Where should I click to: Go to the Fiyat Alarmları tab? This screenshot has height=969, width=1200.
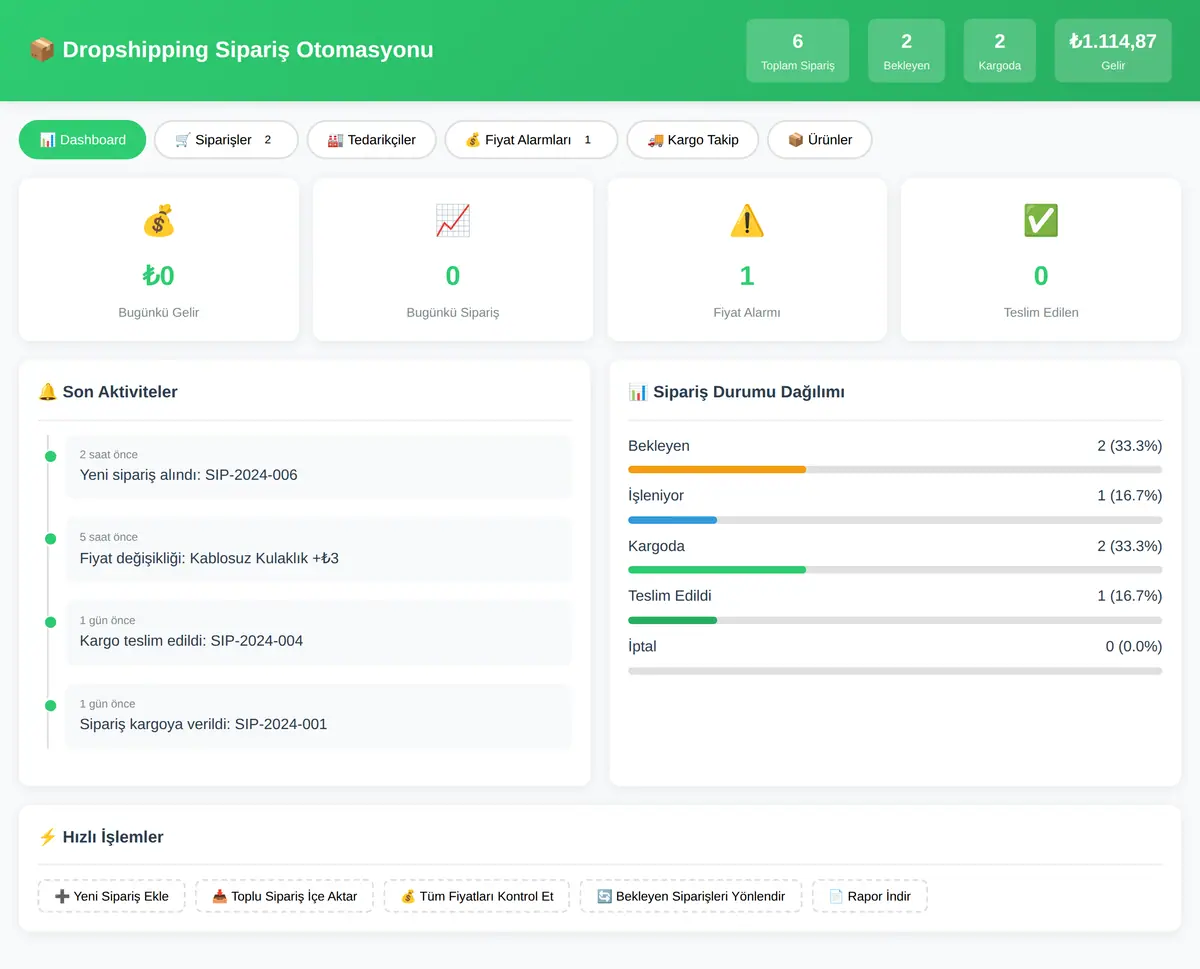[x=531, y=140]
